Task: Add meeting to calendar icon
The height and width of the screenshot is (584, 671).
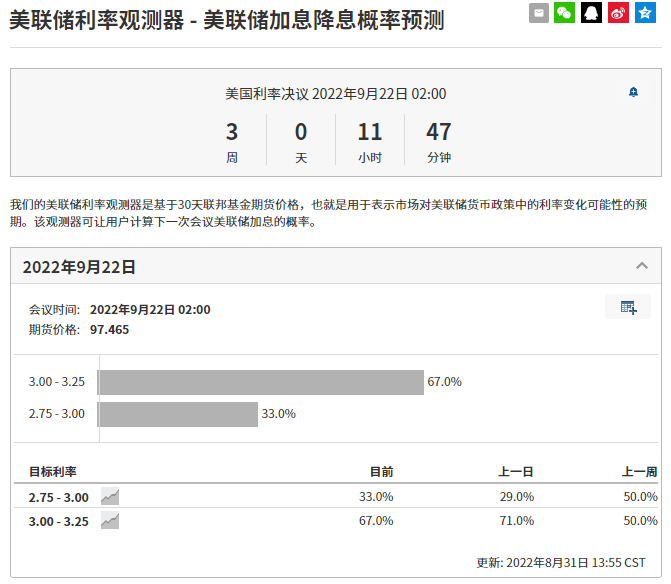Action: 628,307
